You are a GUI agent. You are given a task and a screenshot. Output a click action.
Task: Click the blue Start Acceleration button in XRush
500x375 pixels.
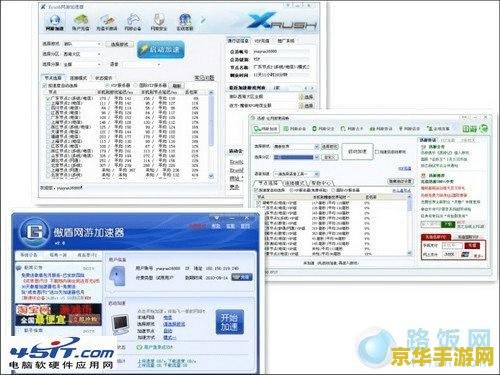(161, 49)
